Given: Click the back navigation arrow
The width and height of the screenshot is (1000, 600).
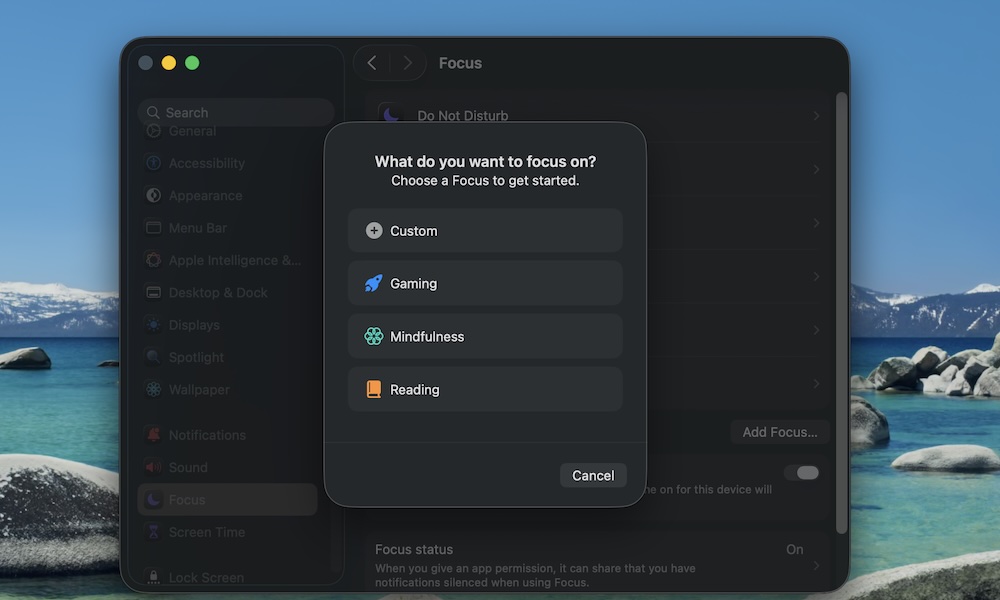Looking at the screenshot, I should point(372,62).
